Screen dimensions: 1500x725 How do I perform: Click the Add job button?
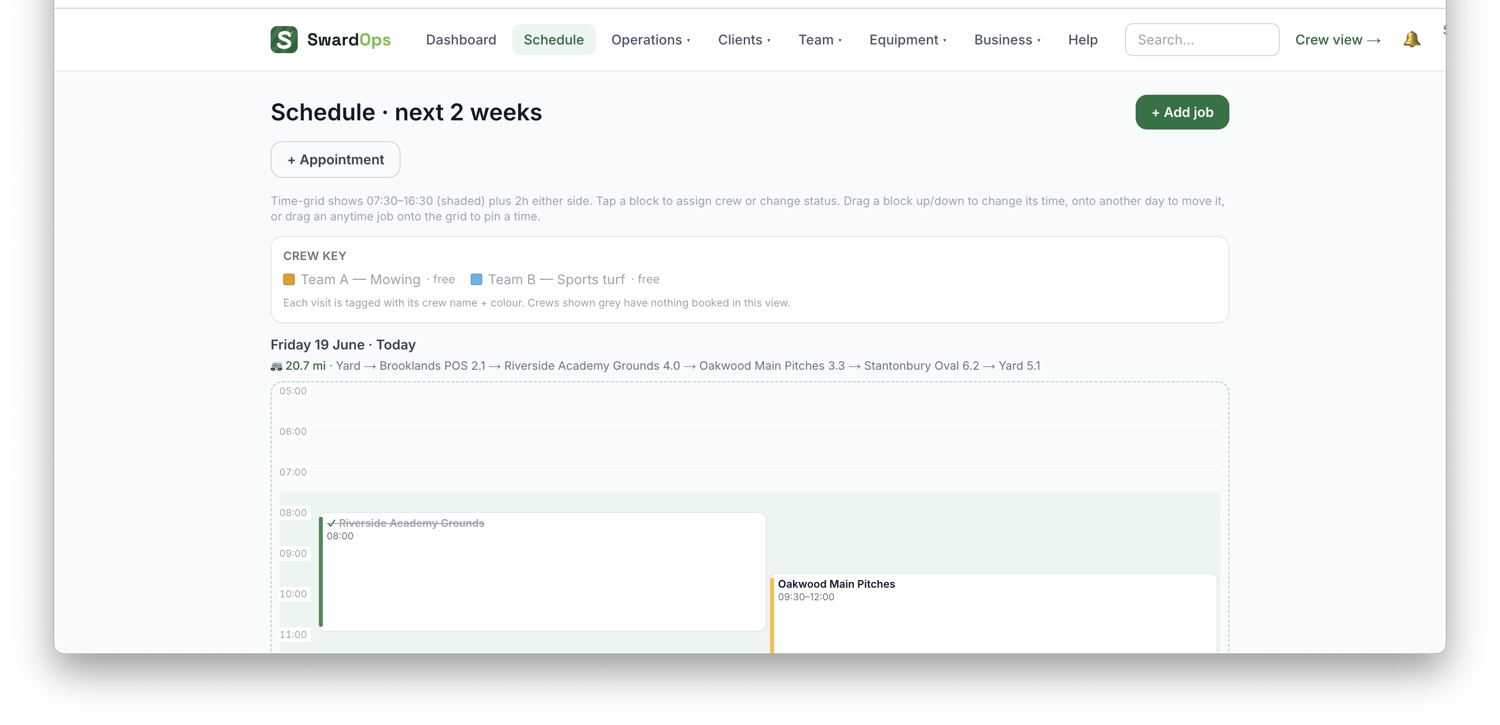click(x=1182, y=112)
